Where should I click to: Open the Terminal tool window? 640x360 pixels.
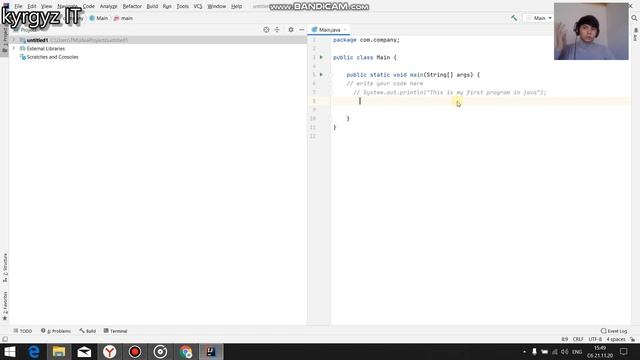116,331
